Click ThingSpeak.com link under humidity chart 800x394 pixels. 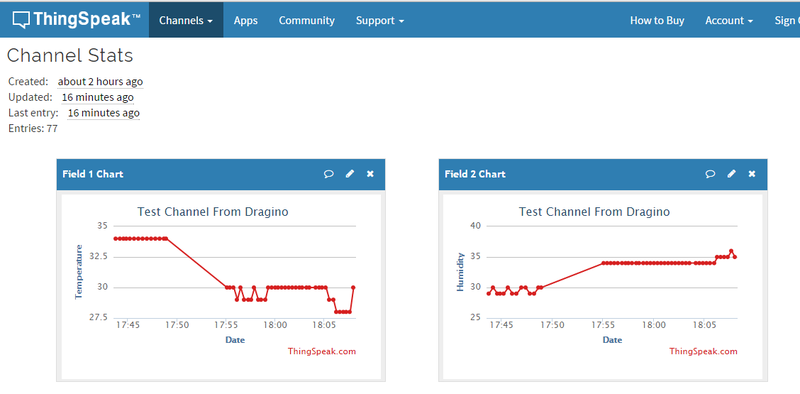[x=703, y=351]
